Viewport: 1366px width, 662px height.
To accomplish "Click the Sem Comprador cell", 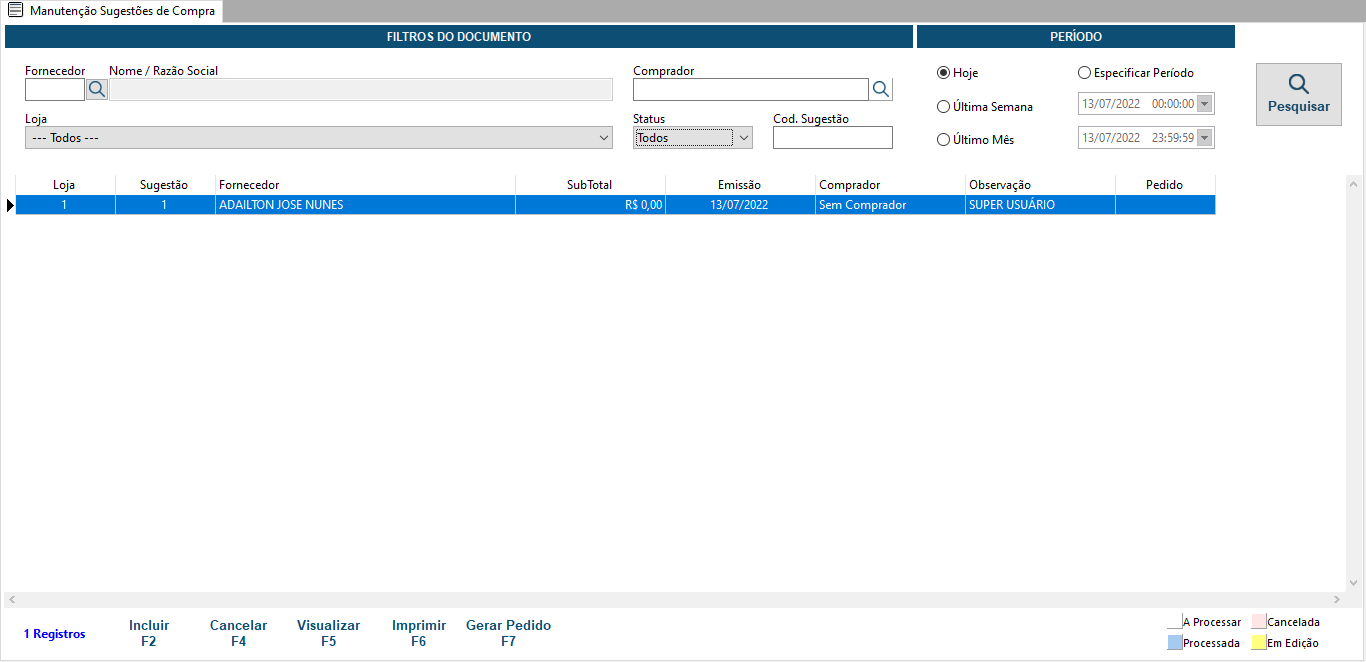I will pyautogui.click(x=890, y=205).
